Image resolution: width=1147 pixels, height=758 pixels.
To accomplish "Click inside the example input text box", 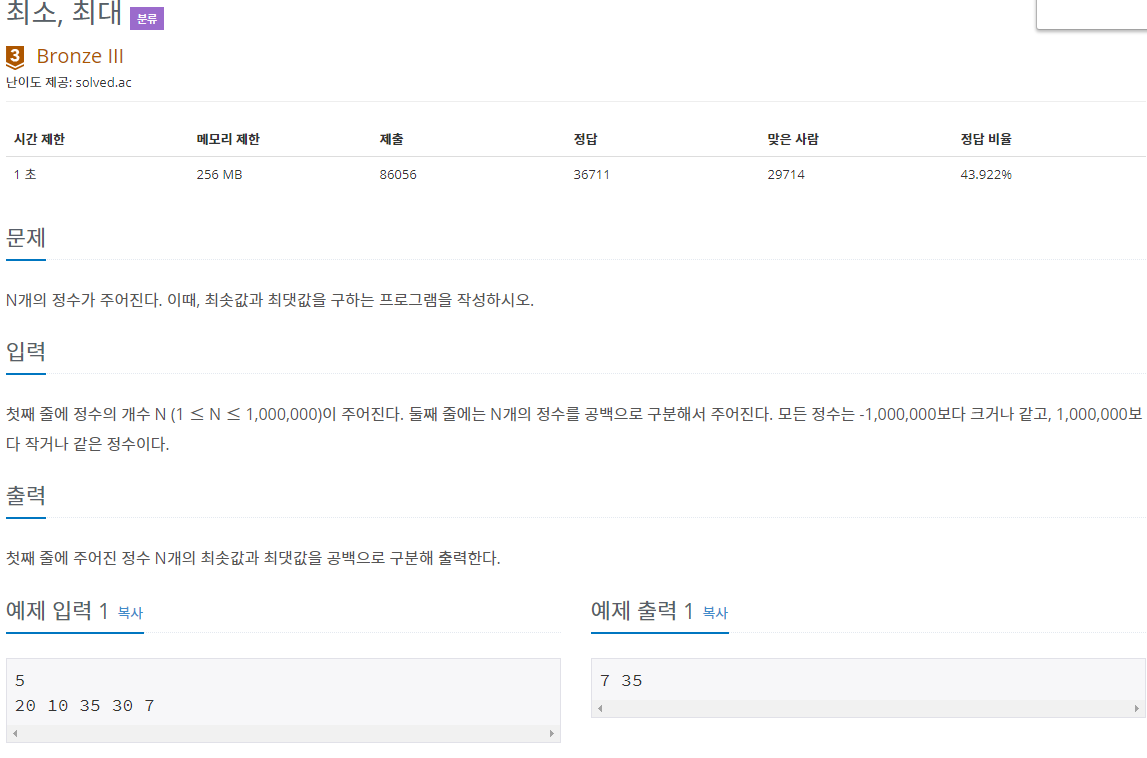I will [x=283, y=693].
